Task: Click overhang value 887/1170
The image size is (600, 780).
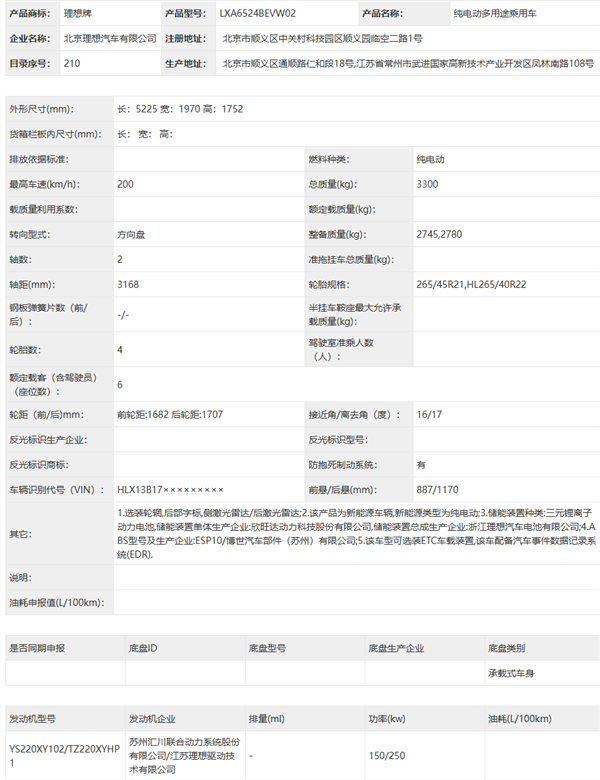Action: (437, 489)
